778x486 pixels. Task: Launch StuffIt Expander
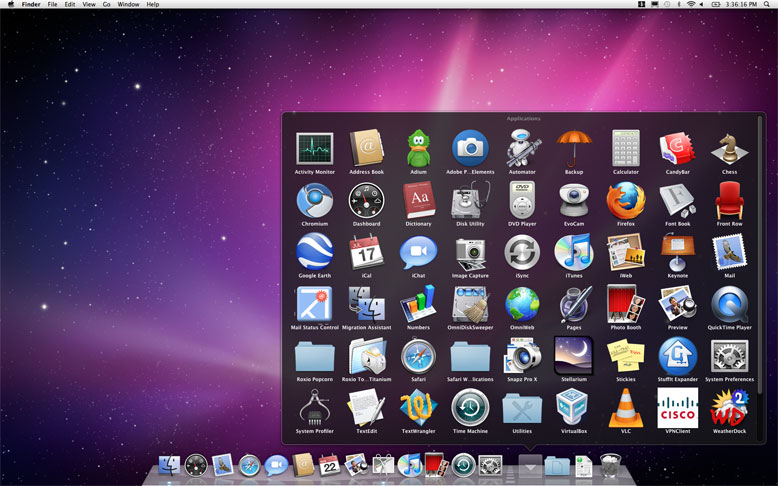pos(677,356)
